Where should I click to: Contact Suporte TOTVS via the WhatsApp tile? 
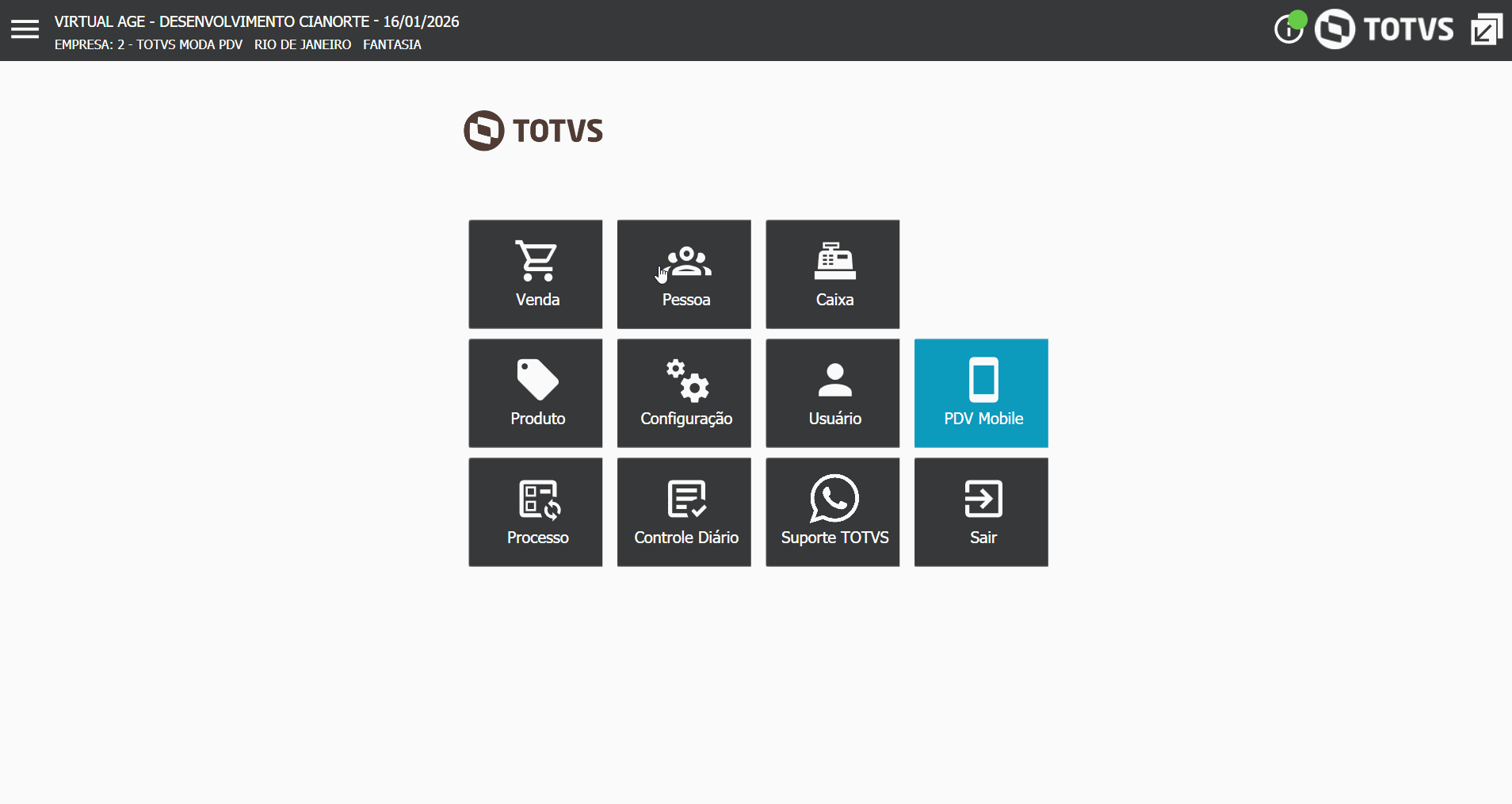pos(833,512)
